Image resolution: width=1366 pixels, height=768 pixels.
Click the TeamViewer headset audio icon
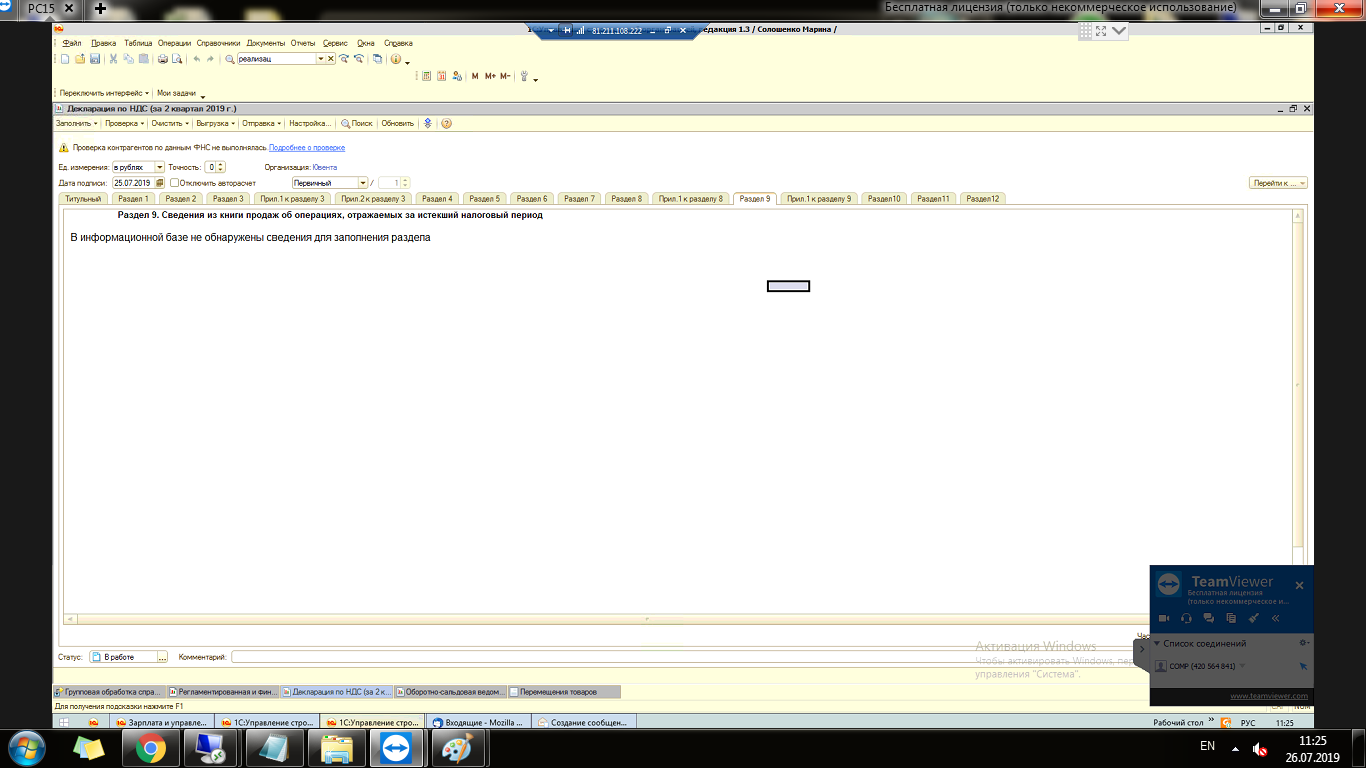(1186, 618)
